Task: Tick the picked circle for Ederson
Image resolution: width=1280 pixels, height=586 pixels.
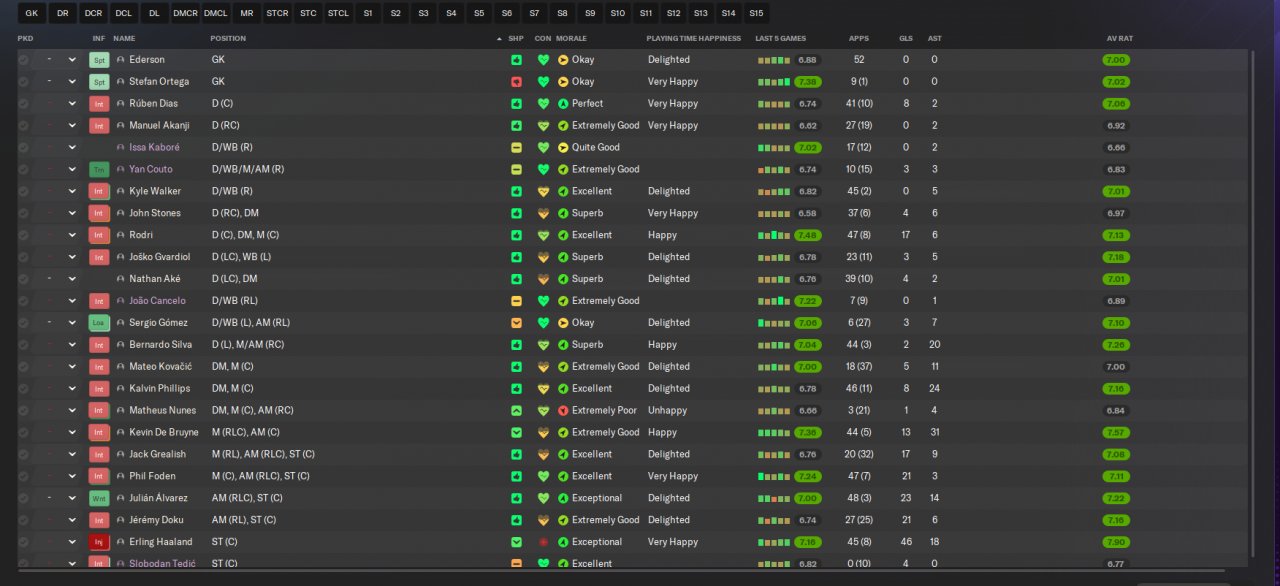Action: point(23,60)
